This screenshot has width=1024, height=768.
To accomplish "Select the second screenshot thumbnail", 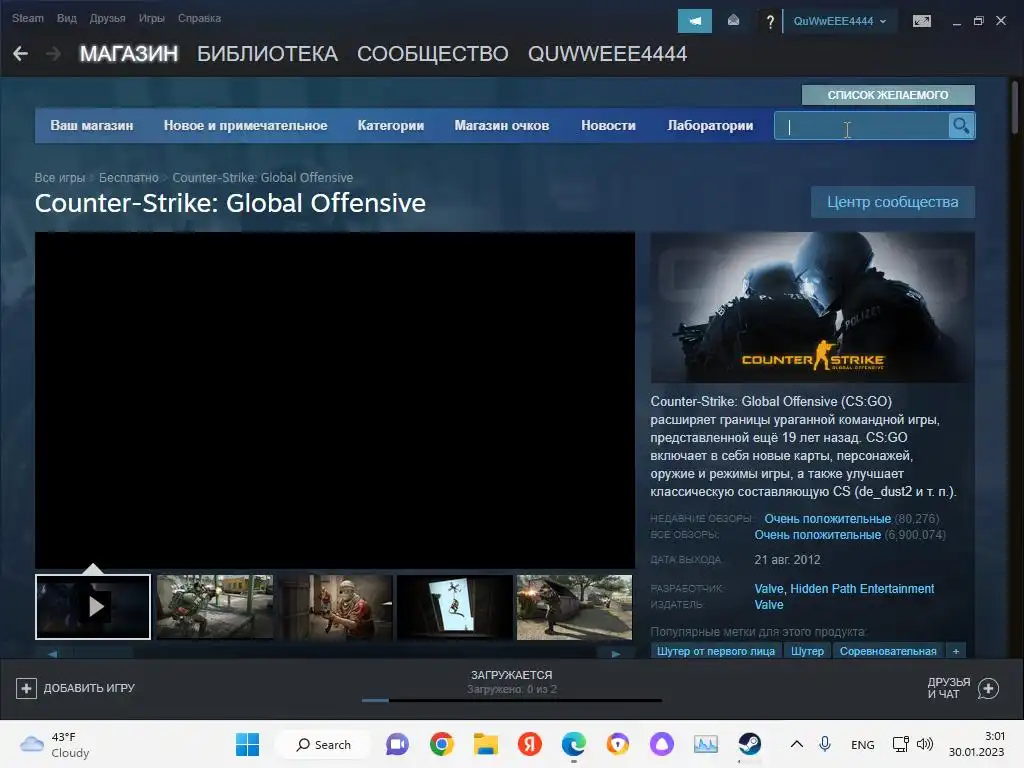I will click(x=215, y=607).
